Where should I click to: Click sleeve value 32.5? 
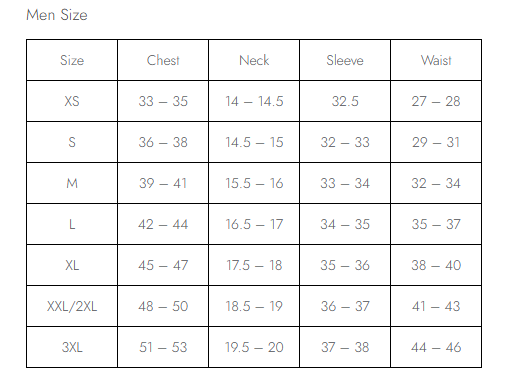pos(345,101)
